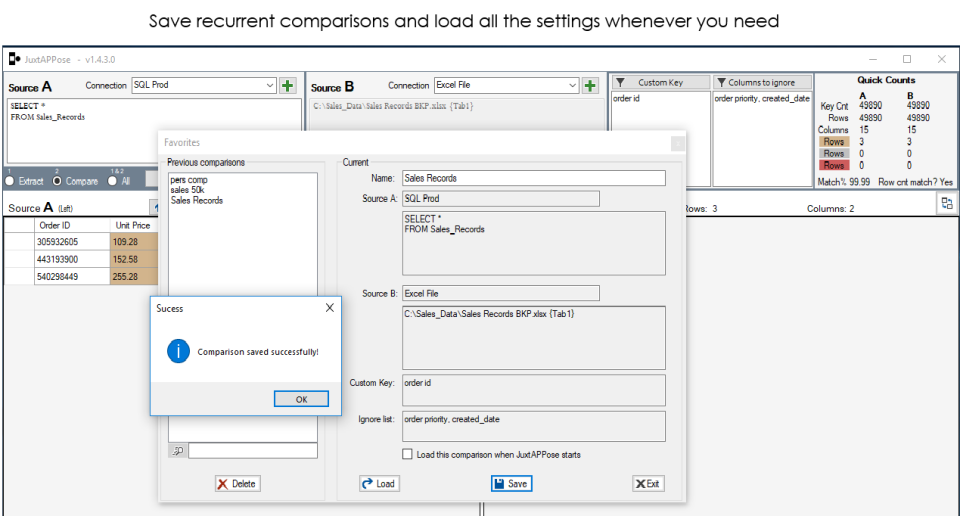Click the layout swap icon beside Columns: 2
This screenshot has height=516, width=960.
coord(947,204)
